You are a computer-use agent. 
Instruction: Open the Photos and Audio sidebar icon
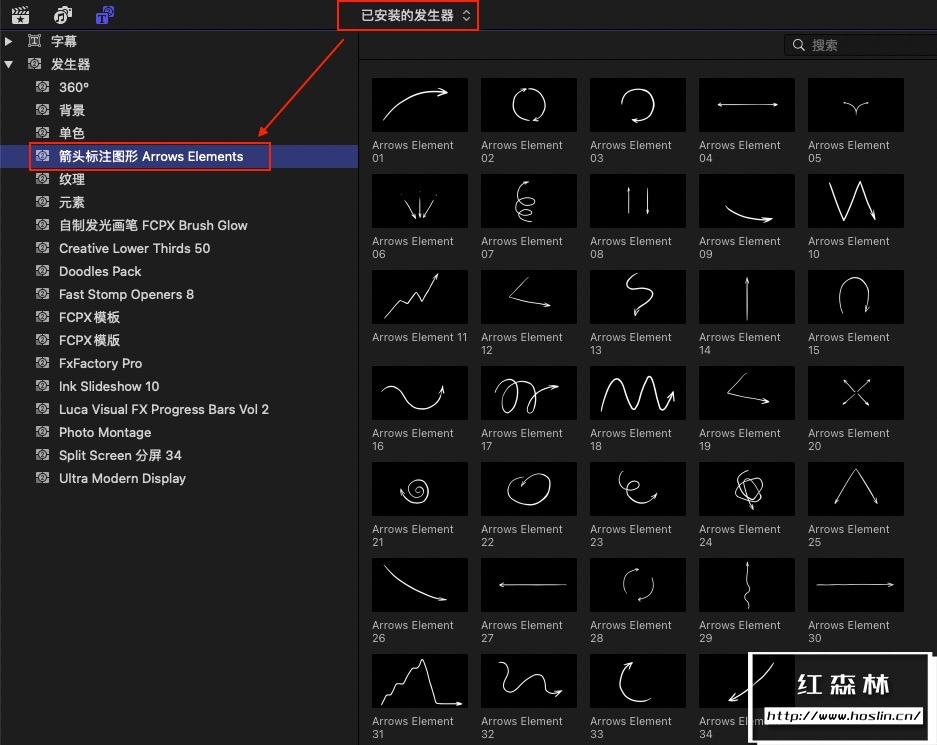pyautogui.click(x=62, y=15)
